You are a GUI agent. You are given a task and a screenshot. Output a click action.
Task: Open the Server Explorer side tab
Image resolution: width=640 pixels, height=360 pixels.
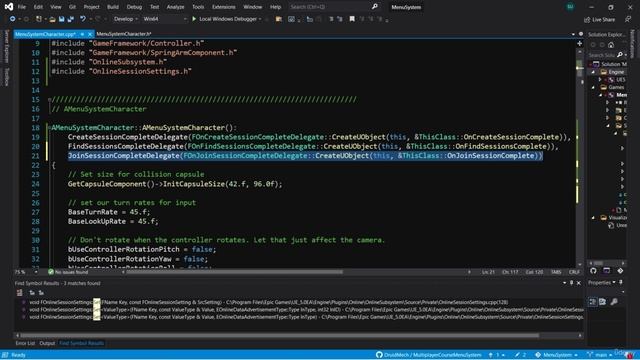pos(6,47)
